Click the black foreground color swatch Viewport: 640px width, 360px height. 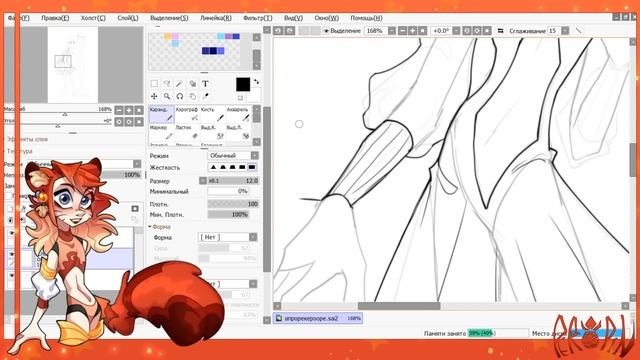243,84
